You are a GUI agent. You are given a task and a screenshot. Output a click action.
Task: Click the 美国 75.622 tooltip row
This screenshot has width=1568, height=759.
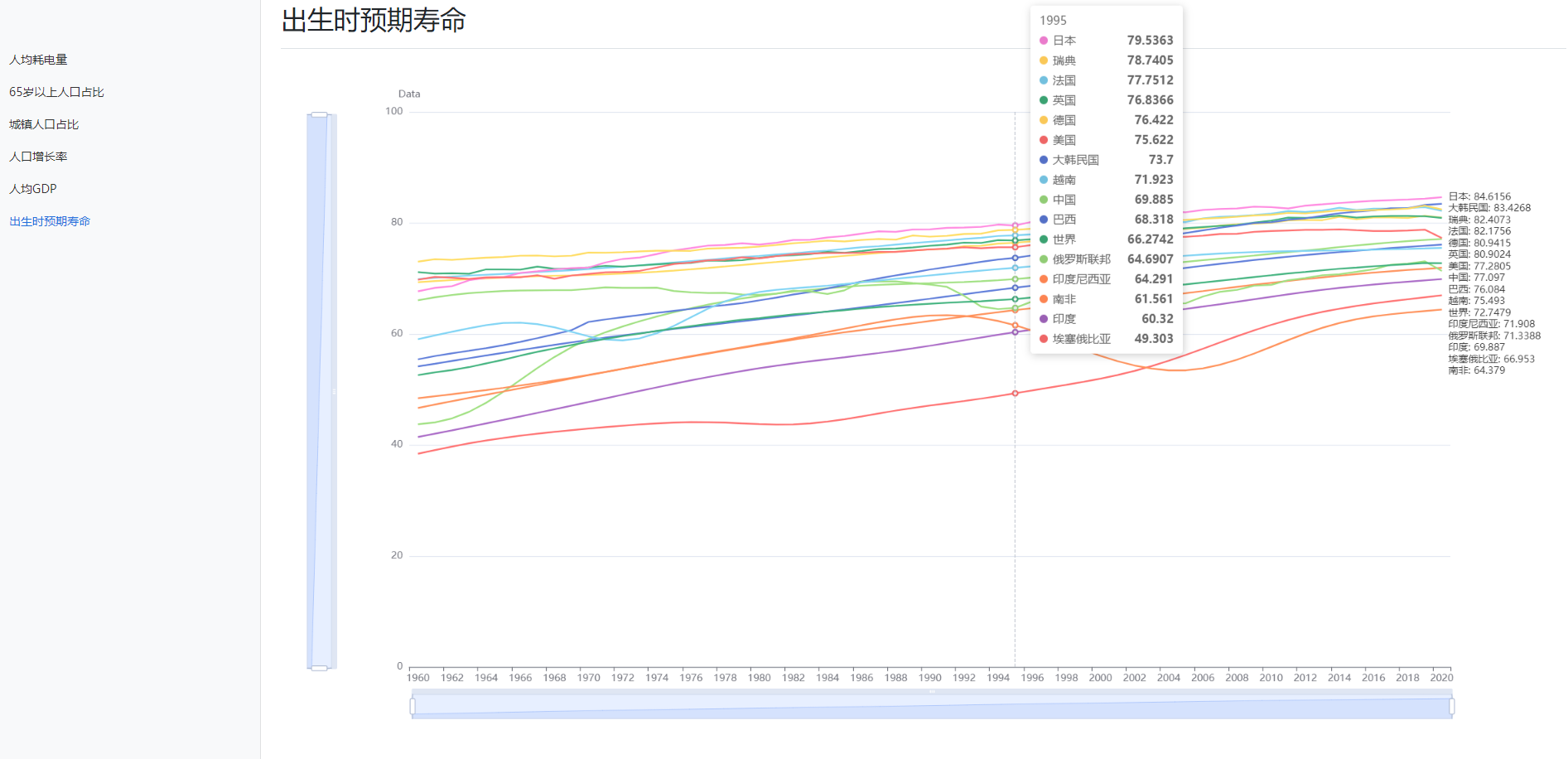click(x=1107, y=140)
